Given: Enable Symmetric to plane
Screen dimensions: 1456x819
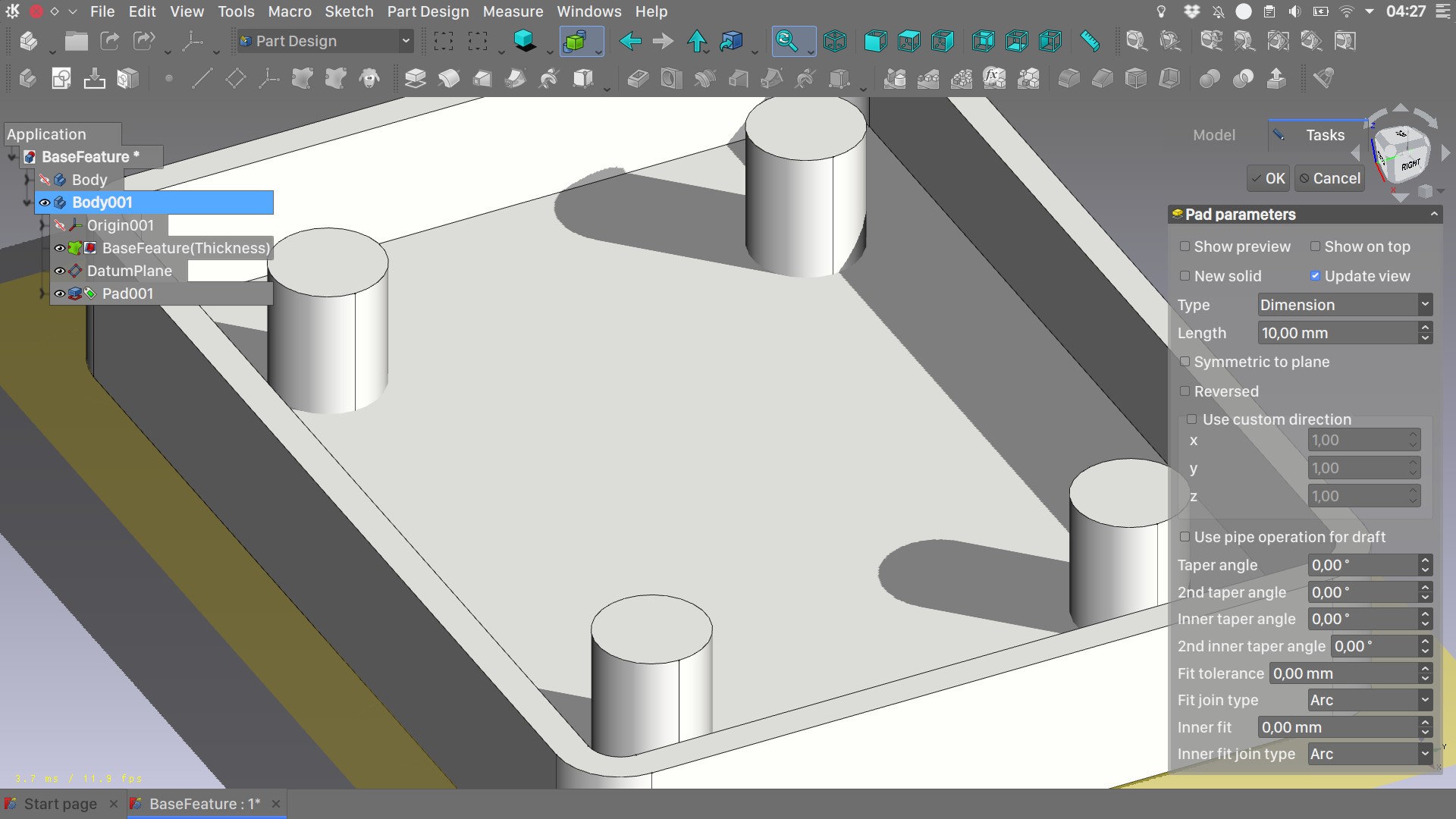Looking at the screenshot, I should pos(1185,362).
